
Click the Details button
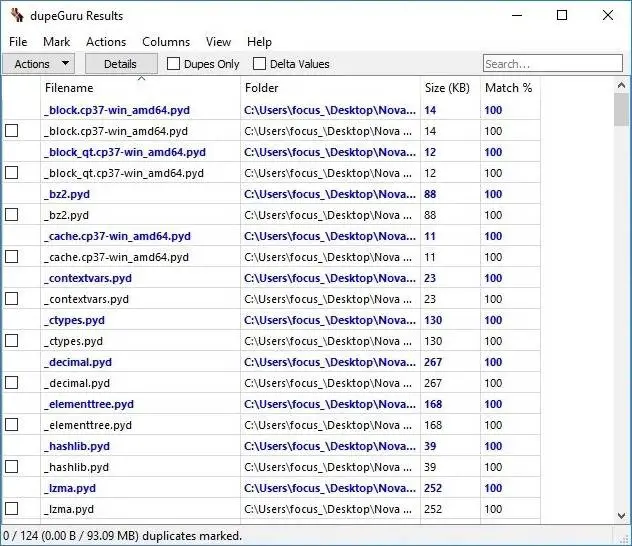click(x=121, y=64)
